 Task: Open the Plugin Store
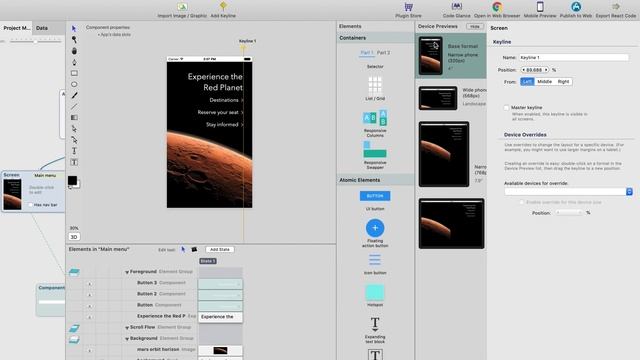tap(408, 10)
